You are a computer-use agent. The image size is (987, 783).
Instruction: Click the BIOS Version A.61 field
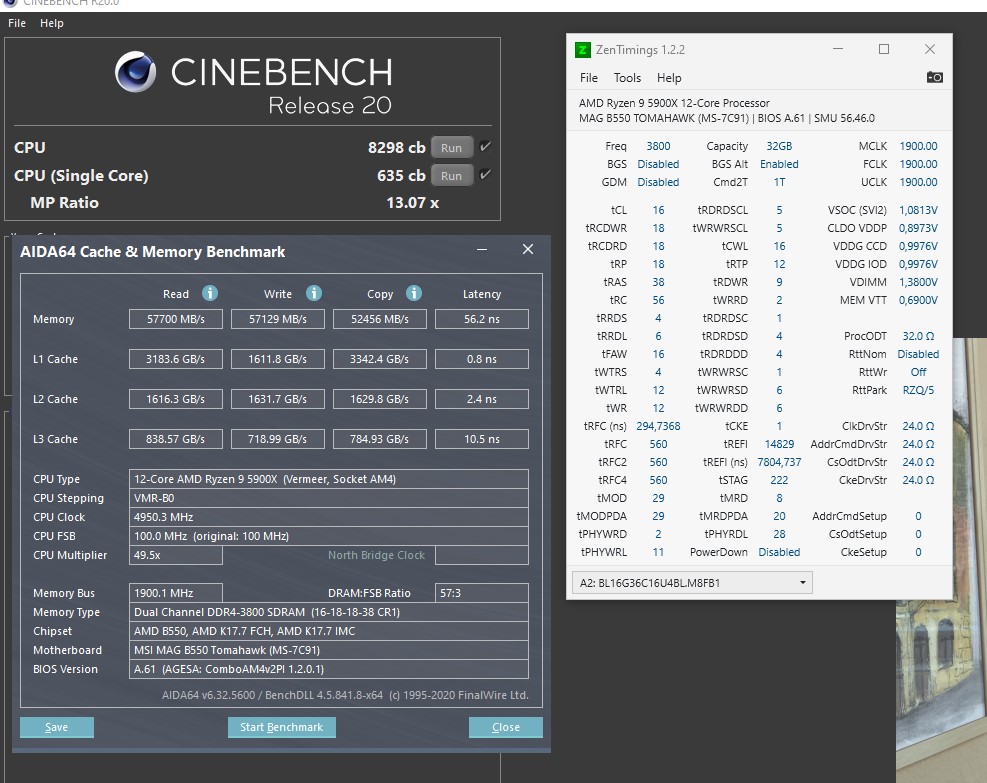click(x=329, y=669)
